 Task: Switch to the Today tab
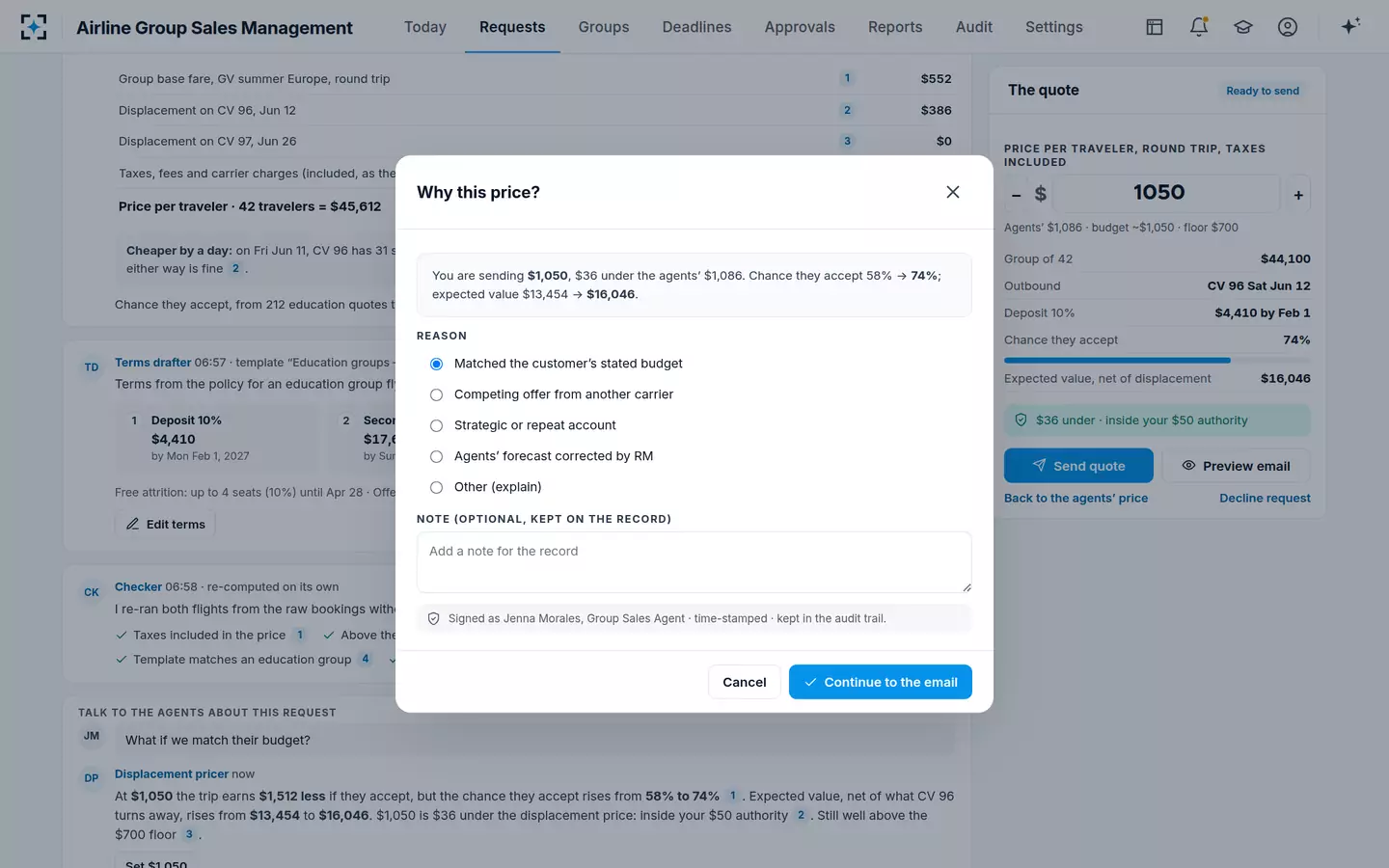coord(425,27)
